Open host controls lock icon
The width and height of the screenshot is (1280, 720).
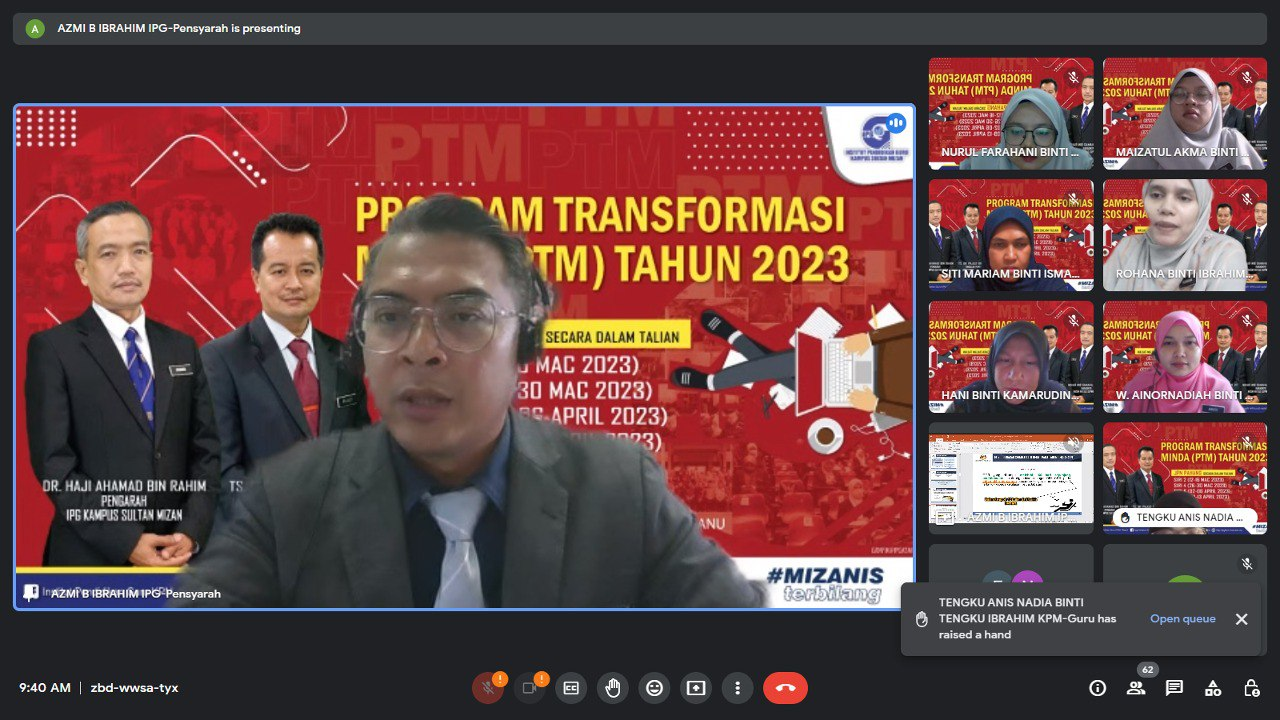1251,688
